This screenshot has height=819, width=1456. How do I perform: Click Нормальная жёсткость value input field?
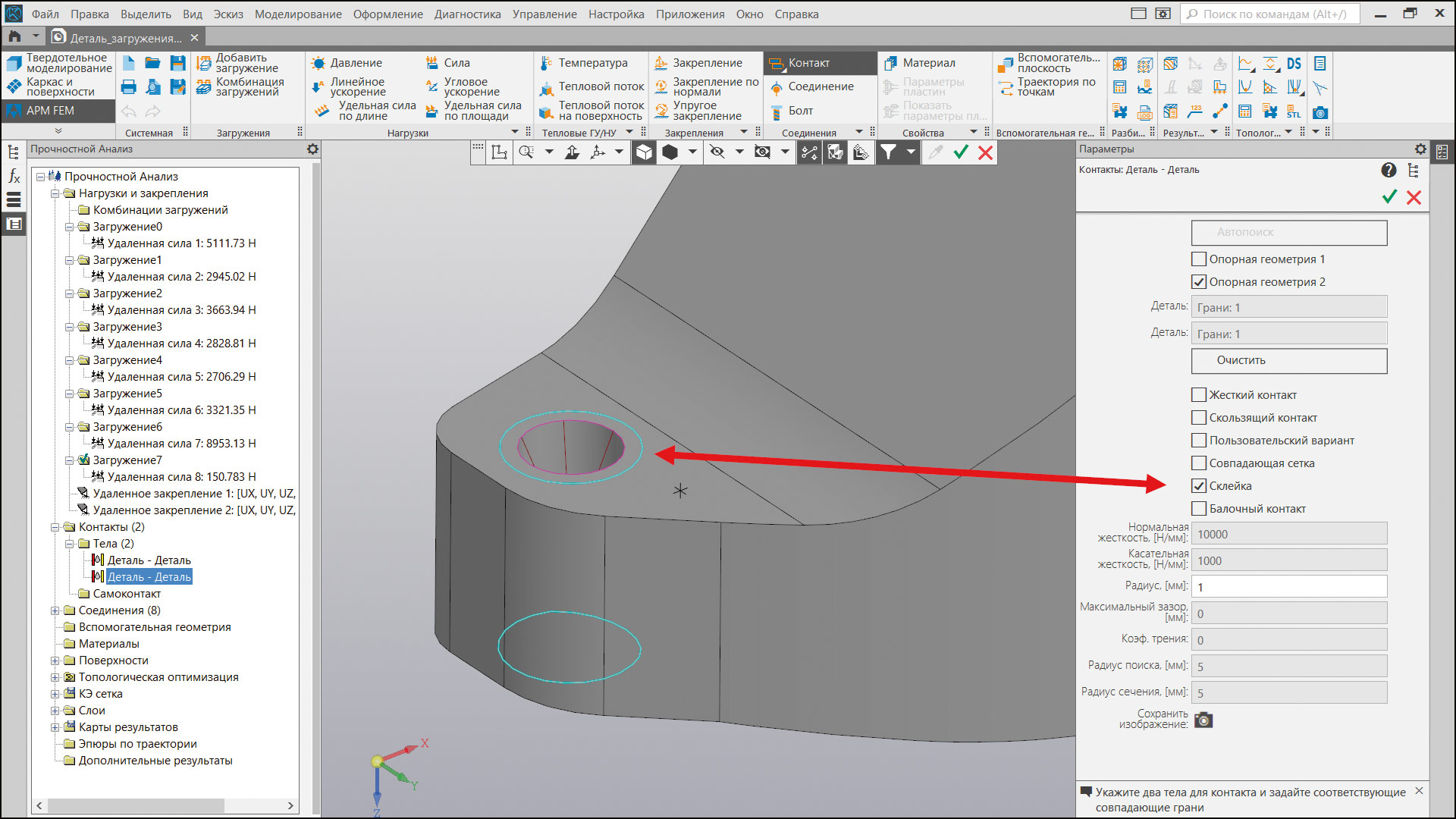[1289, 532]
